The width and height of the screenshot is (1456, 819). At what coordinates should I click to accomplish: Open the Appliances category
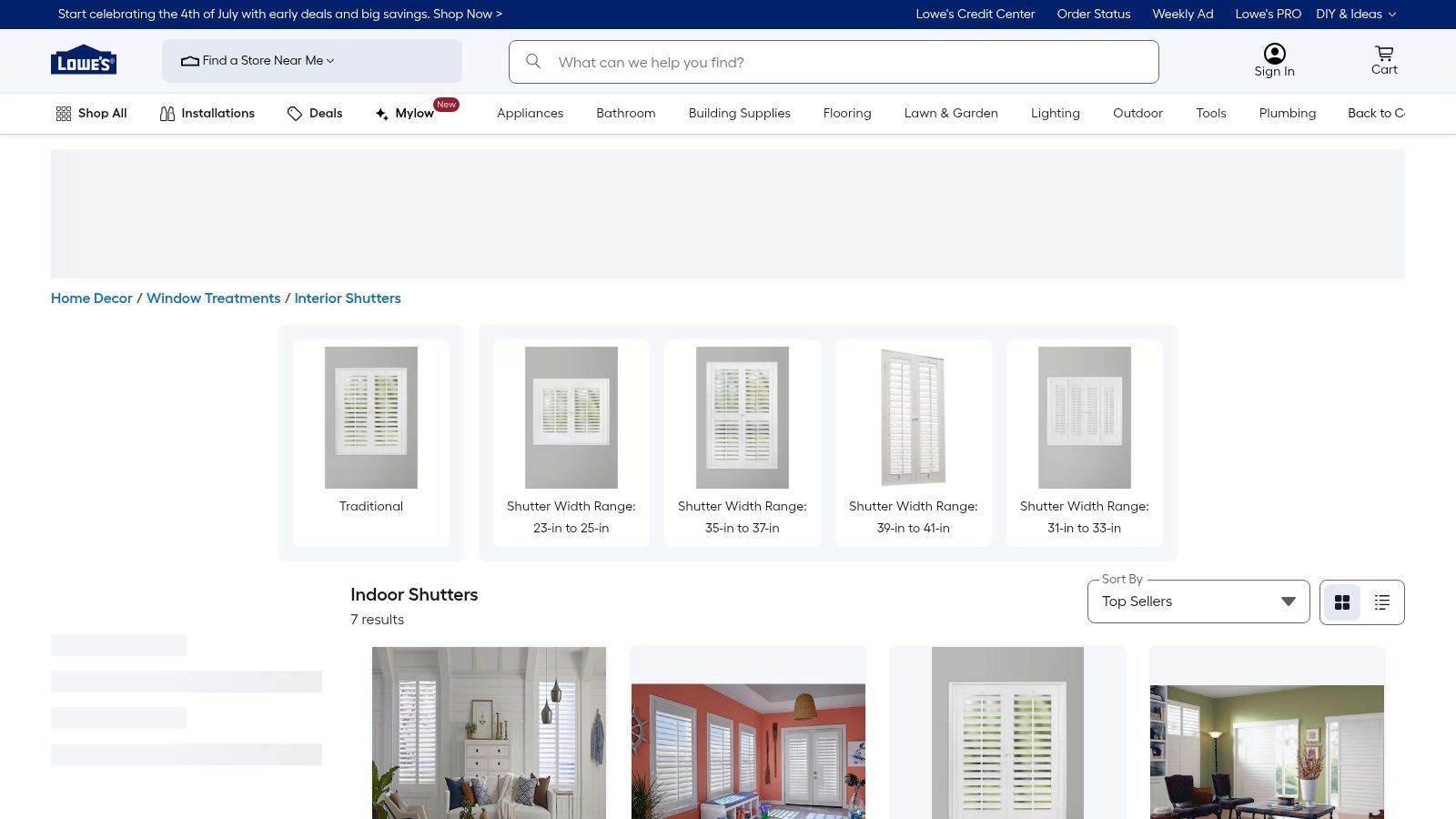coord(531,114)
